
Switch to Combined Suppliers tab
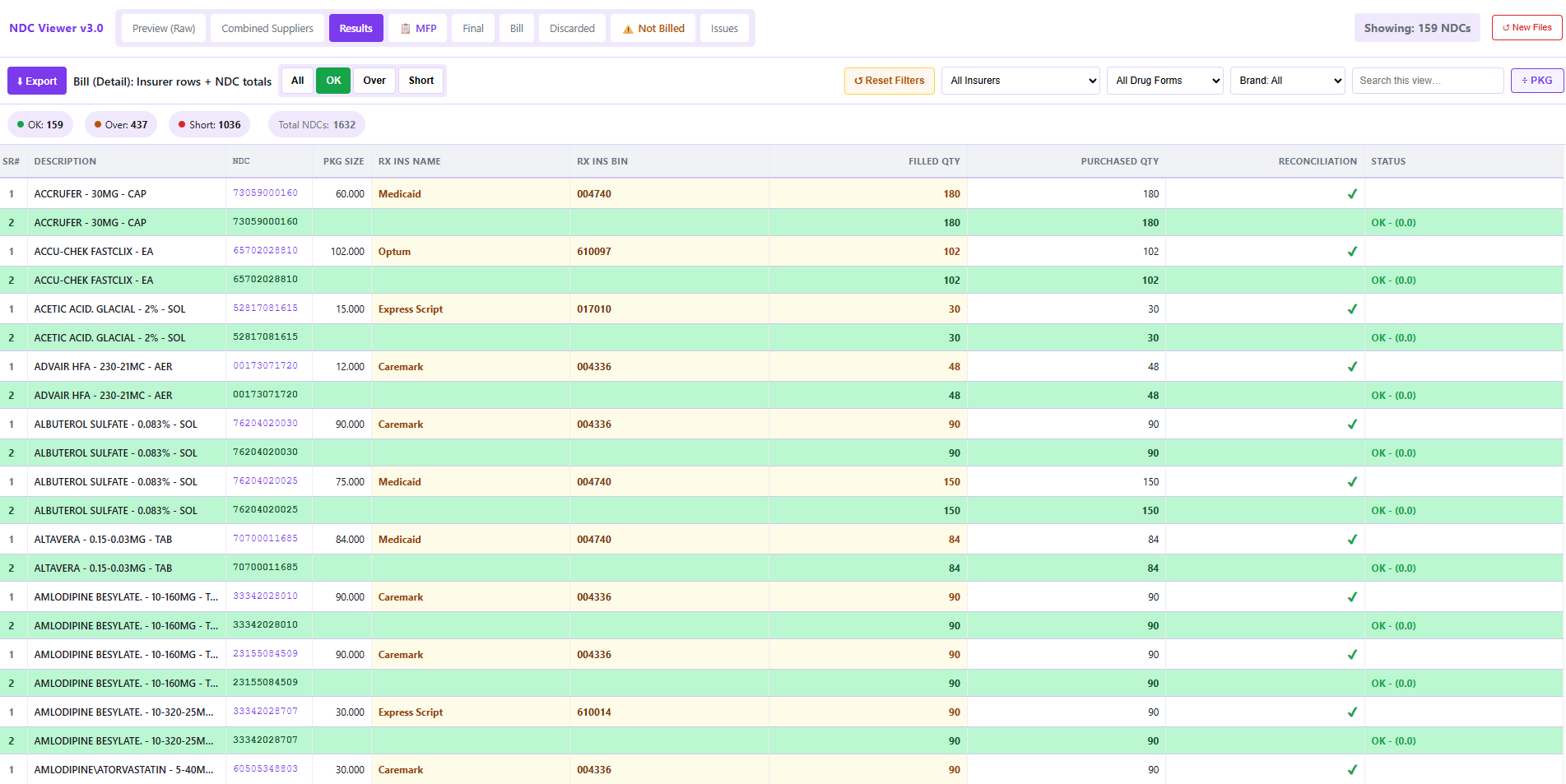[x=267, y=28]
